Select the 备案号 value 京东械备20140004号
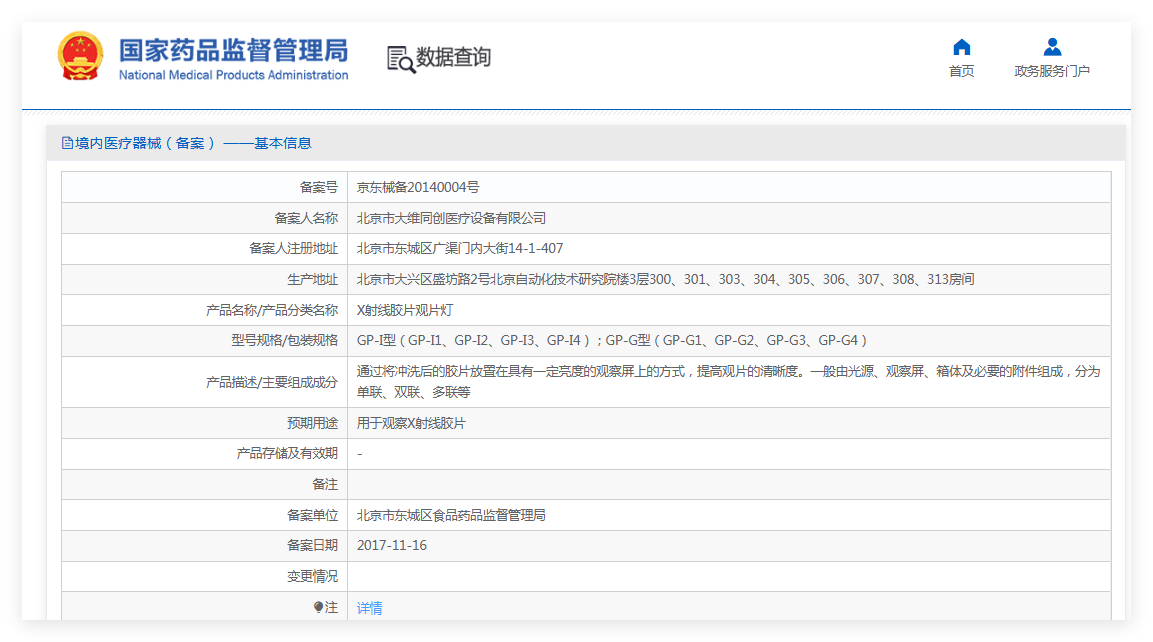 418,187
